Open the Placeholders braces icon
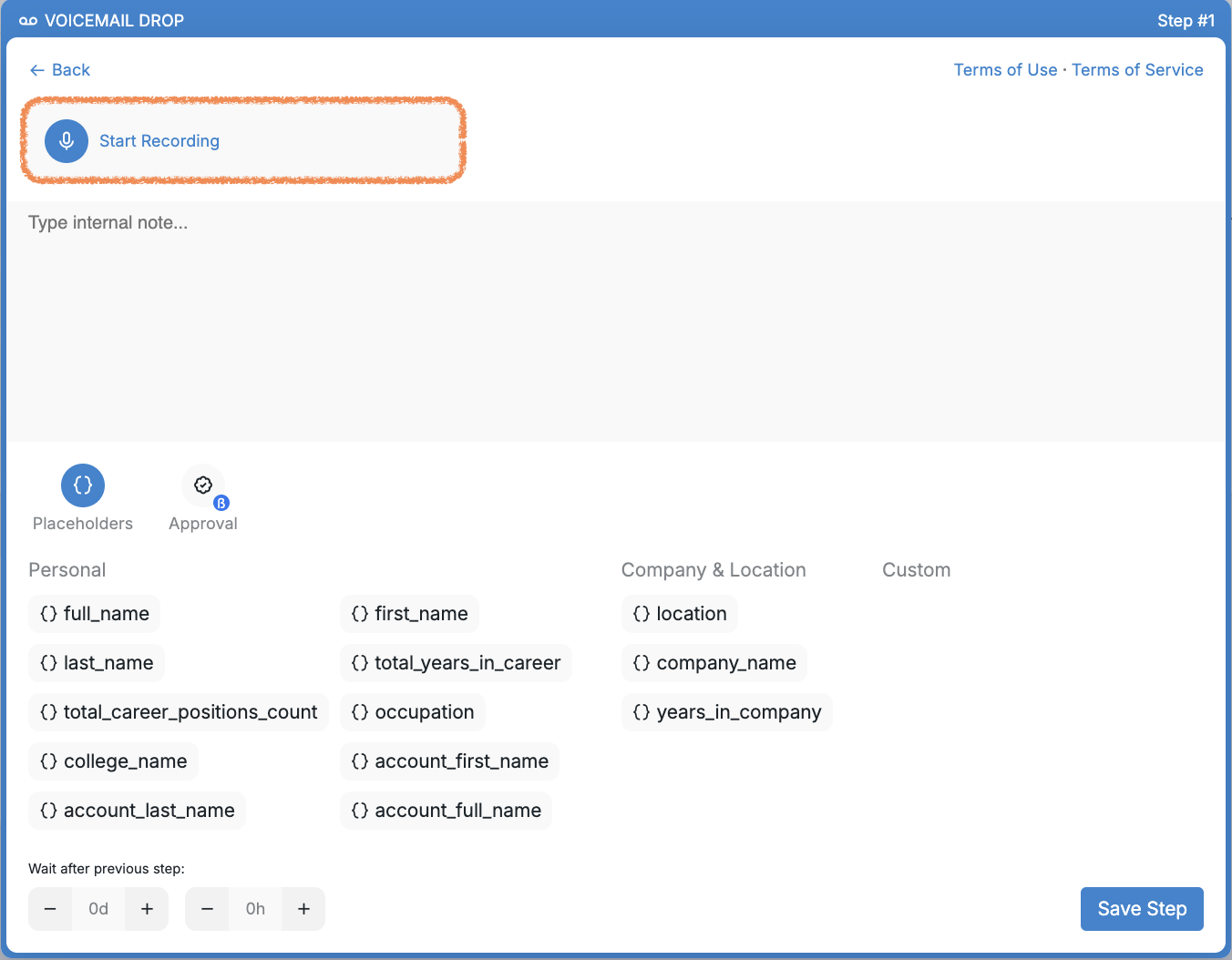The height and width of the screenshot is (960, 1232). 83,485
